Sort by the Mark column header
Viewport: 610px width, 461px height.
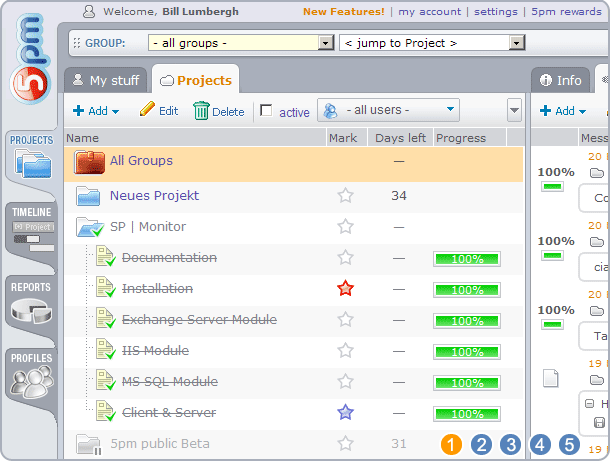347,138
